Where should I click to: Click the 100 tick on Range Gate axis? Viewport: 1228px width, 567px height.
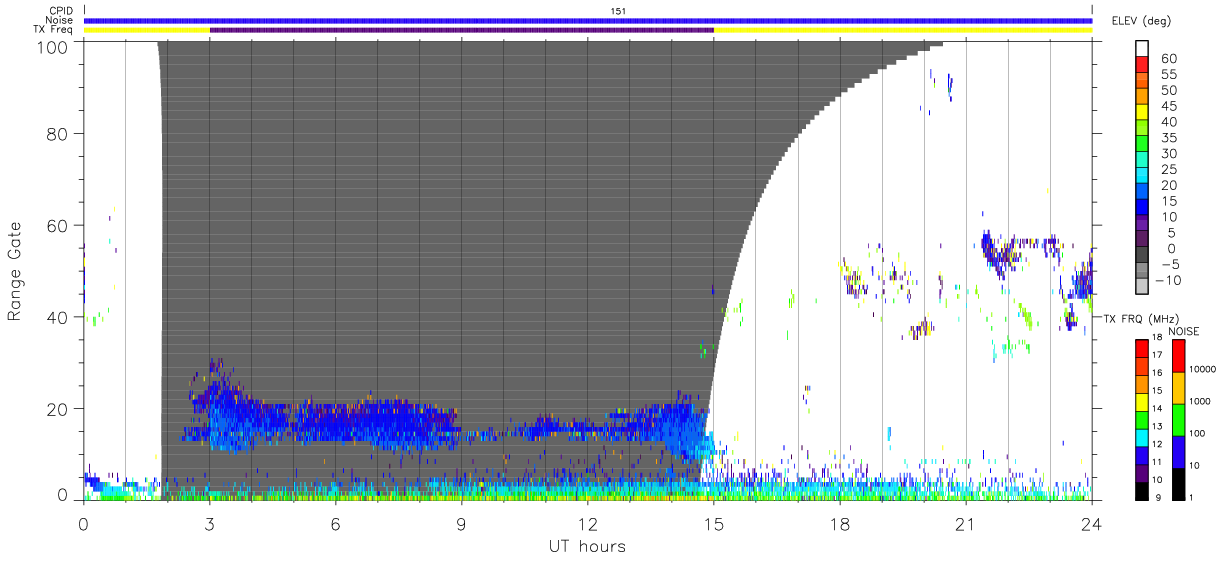click(x=52, y=47)
